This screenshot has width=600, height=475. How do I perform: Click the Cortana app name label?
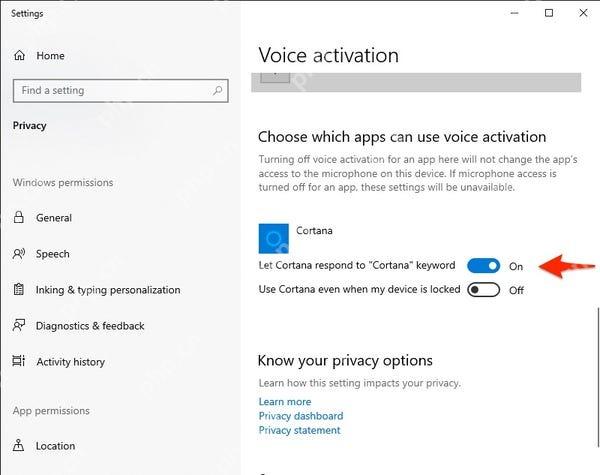tap(314, 230)
